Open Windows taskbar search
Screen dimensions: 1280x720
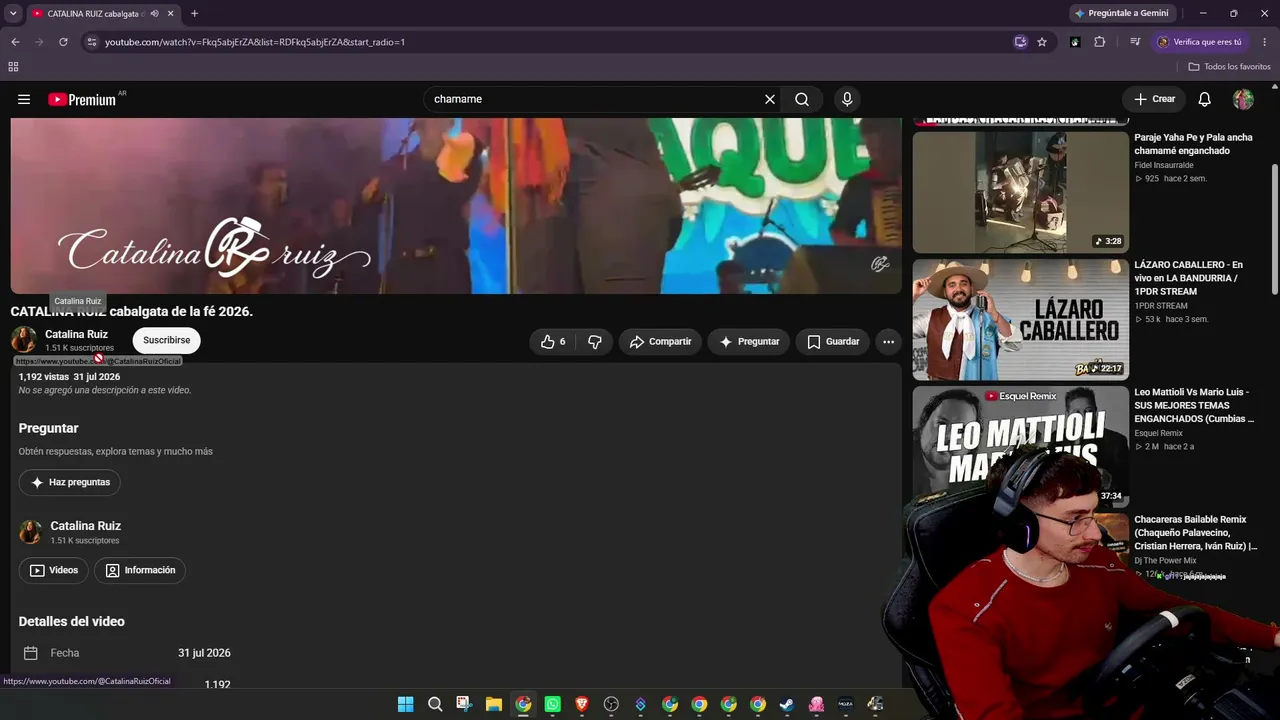435,704
